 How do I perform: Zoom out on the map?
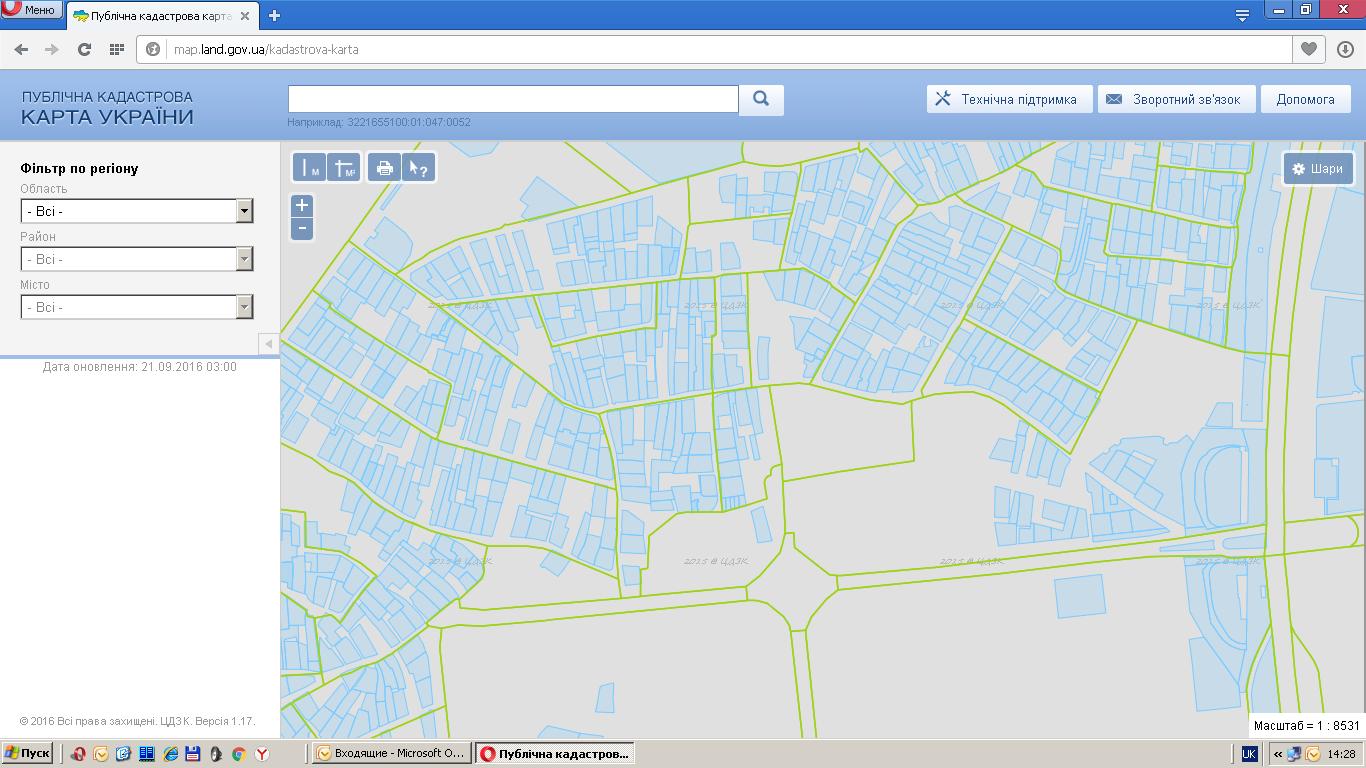[x=301, y=229]
